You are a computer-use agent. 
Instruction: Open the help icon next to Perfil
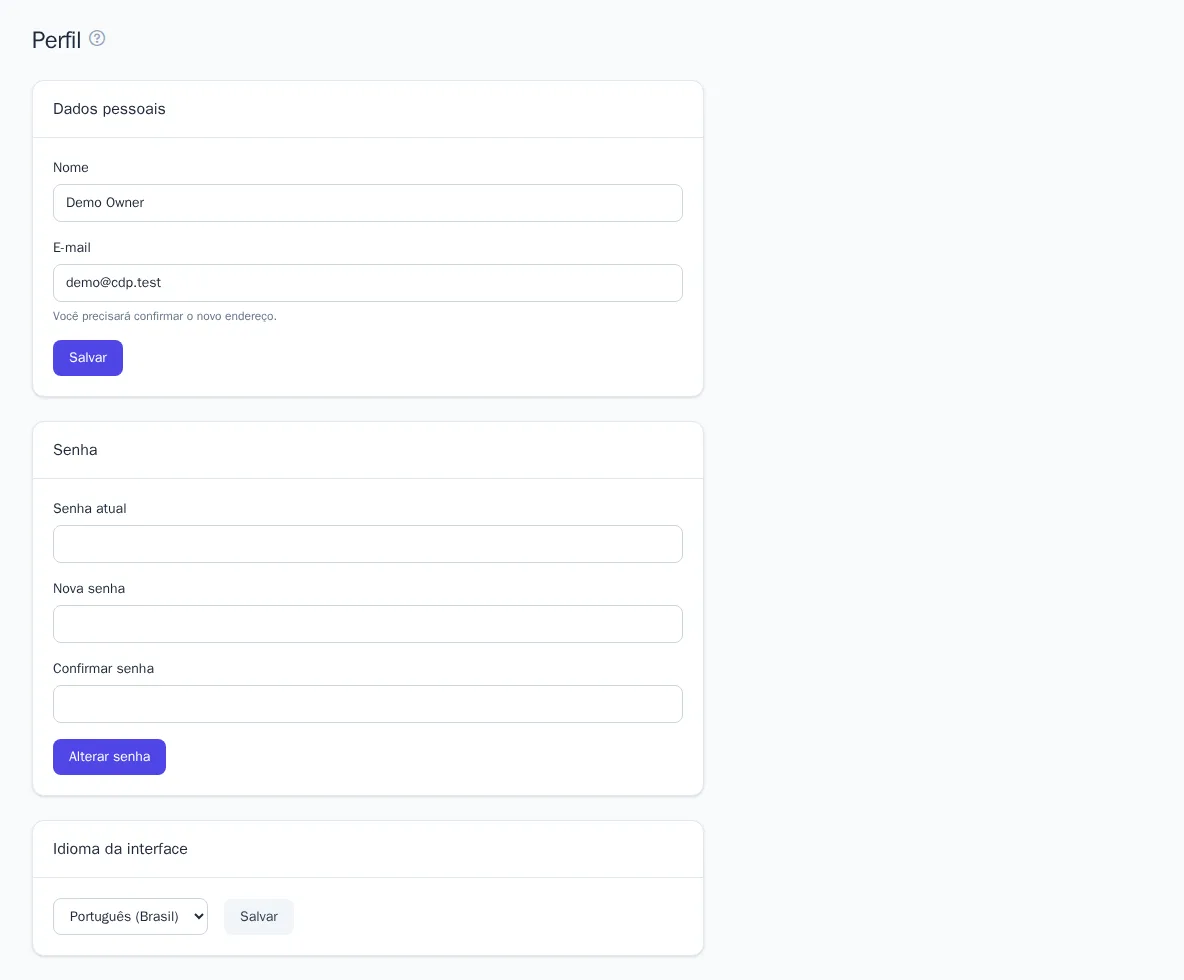tap(97, 38)
